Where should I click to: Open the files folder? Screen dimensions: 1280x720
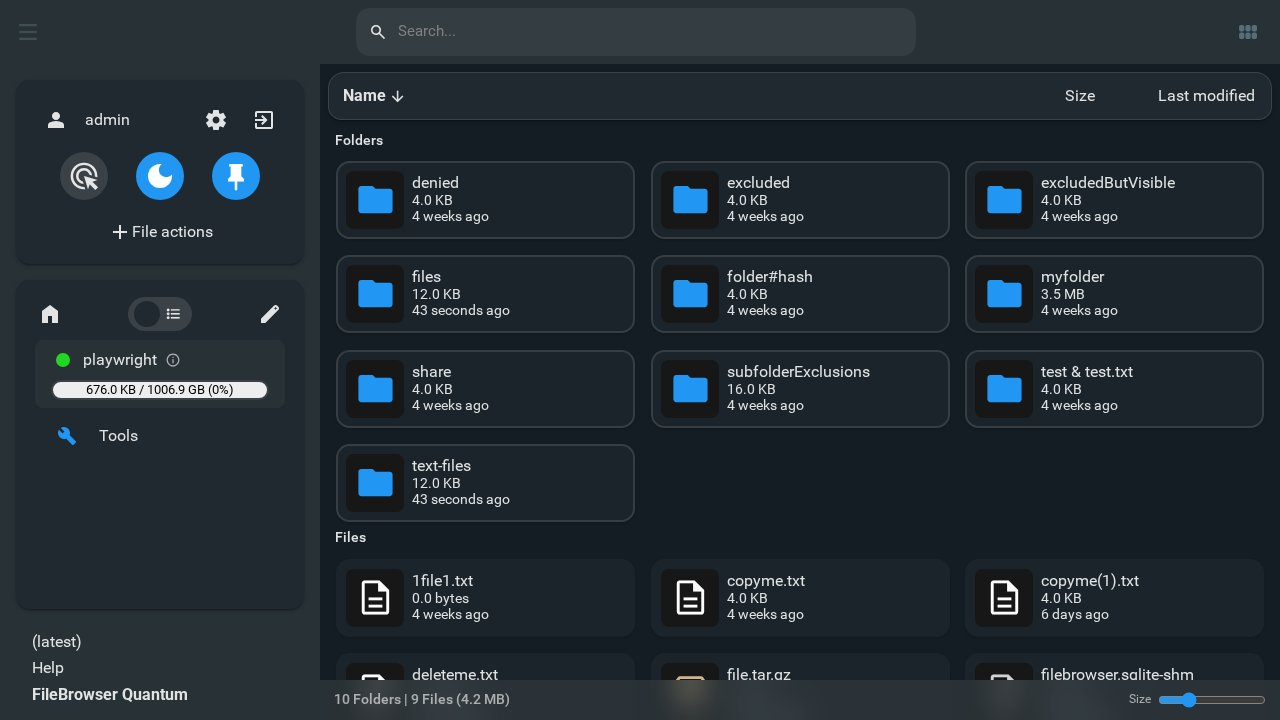pyautogui.click(x=485, y=294)
